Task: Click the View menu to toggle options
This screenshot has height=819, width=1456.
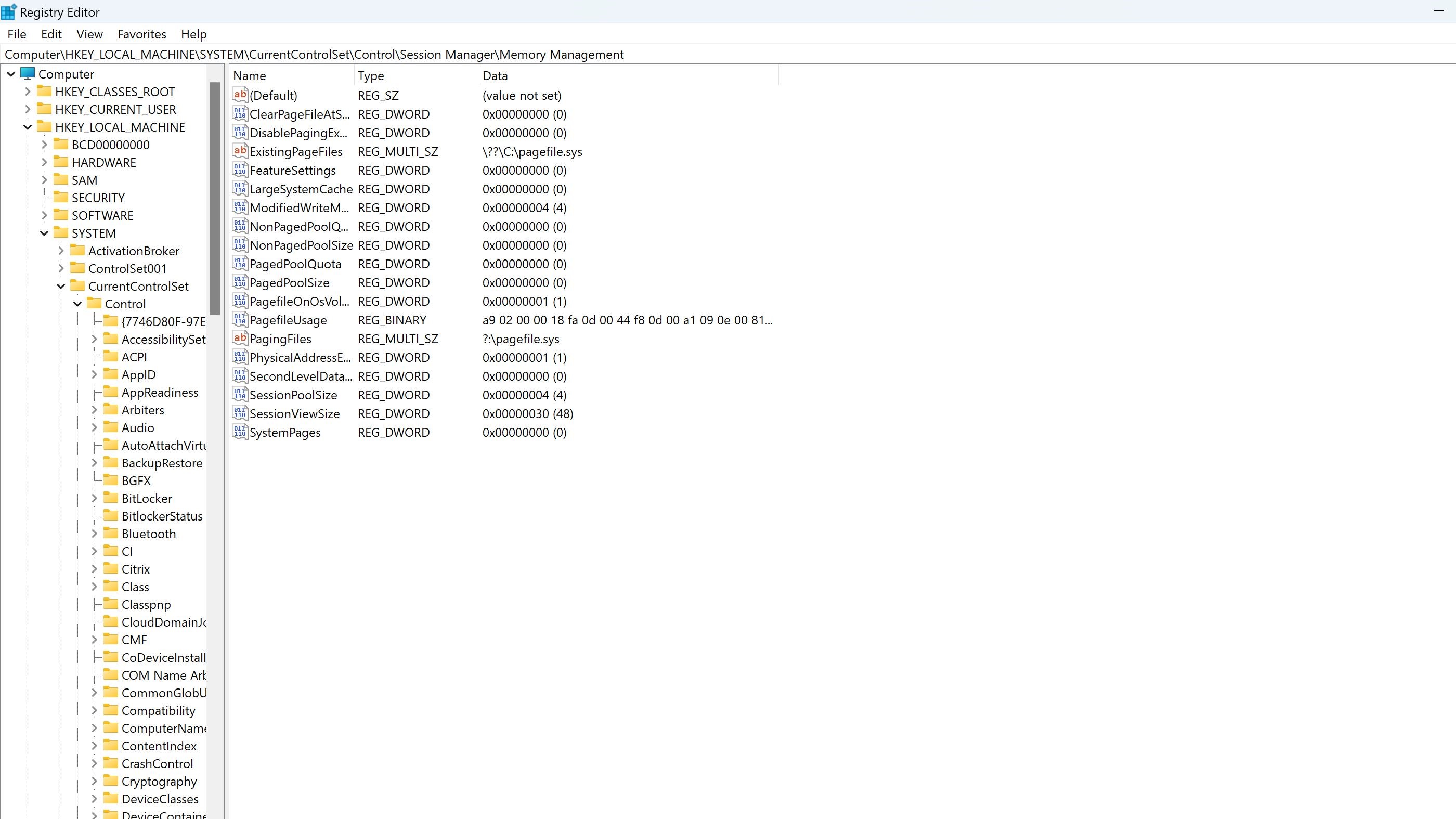Action: (90, 34)
